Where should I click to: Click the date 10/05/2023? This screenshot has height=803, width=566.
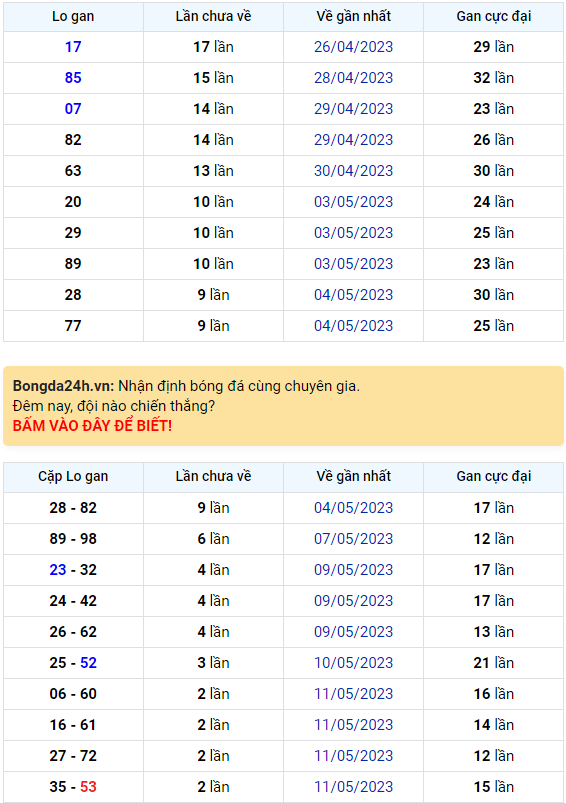click(353, 663)
